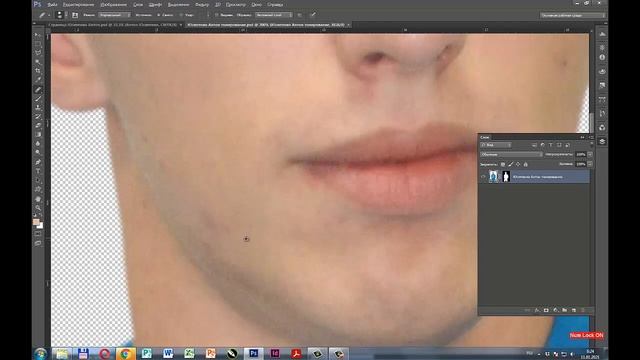Set the background color swatch
The width and height of the screenshot is (640, 360).
[x=40, y=225]
